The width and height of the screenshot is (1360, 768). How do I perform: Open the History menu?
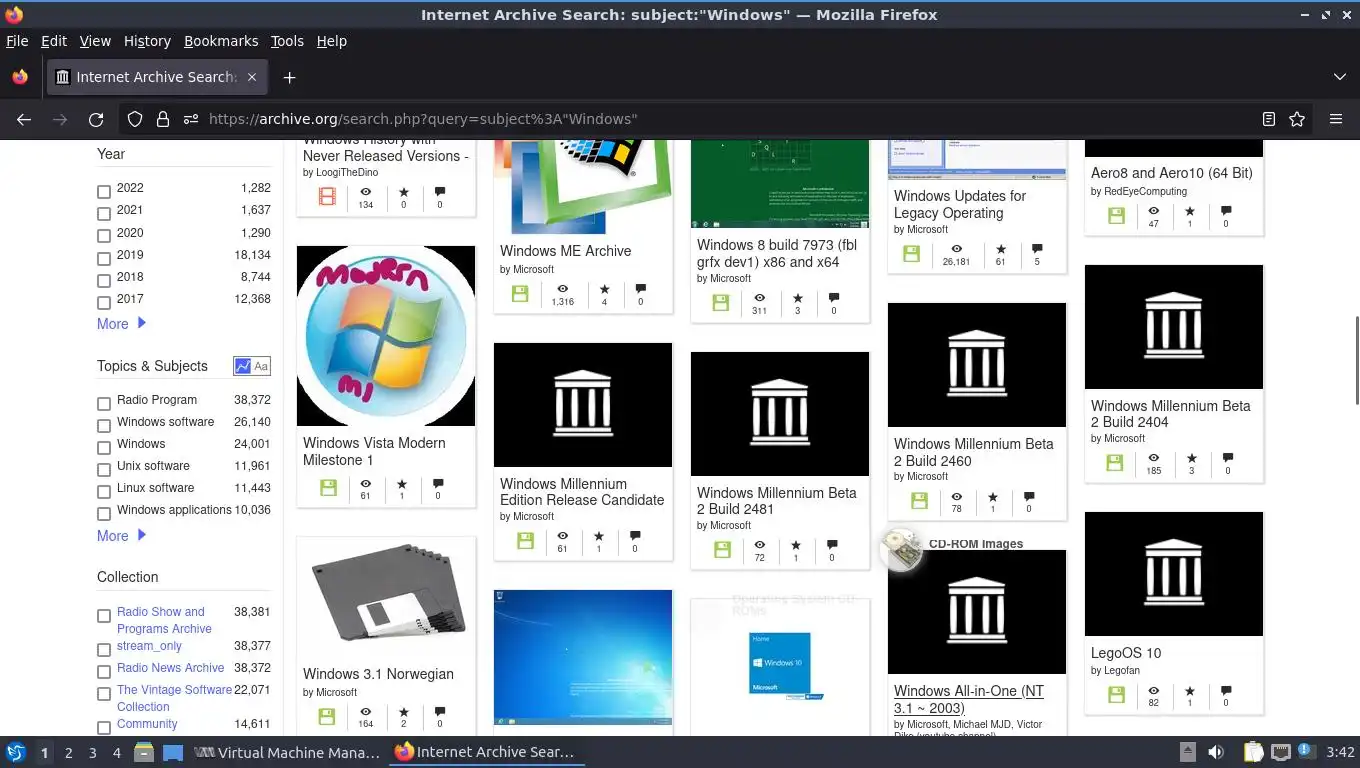pyautogui.click(x=147, y=41)
